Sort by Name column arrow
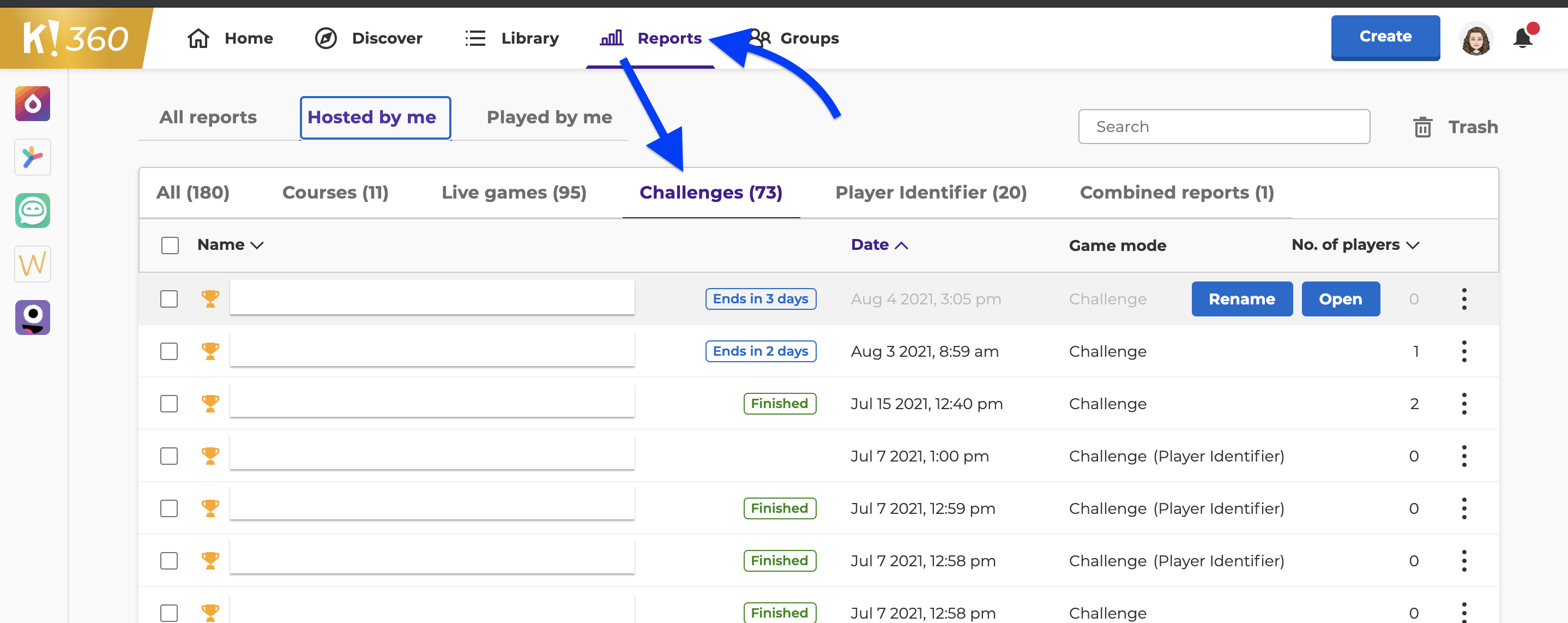 point(257,245)
